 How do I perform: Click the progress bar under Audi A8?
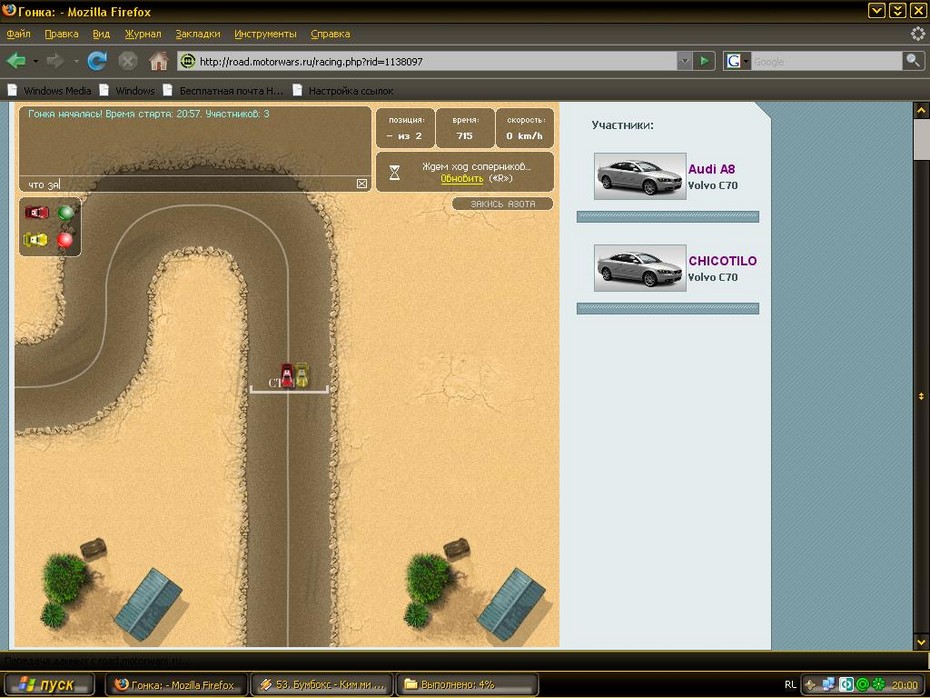click(x=668, y=217)
